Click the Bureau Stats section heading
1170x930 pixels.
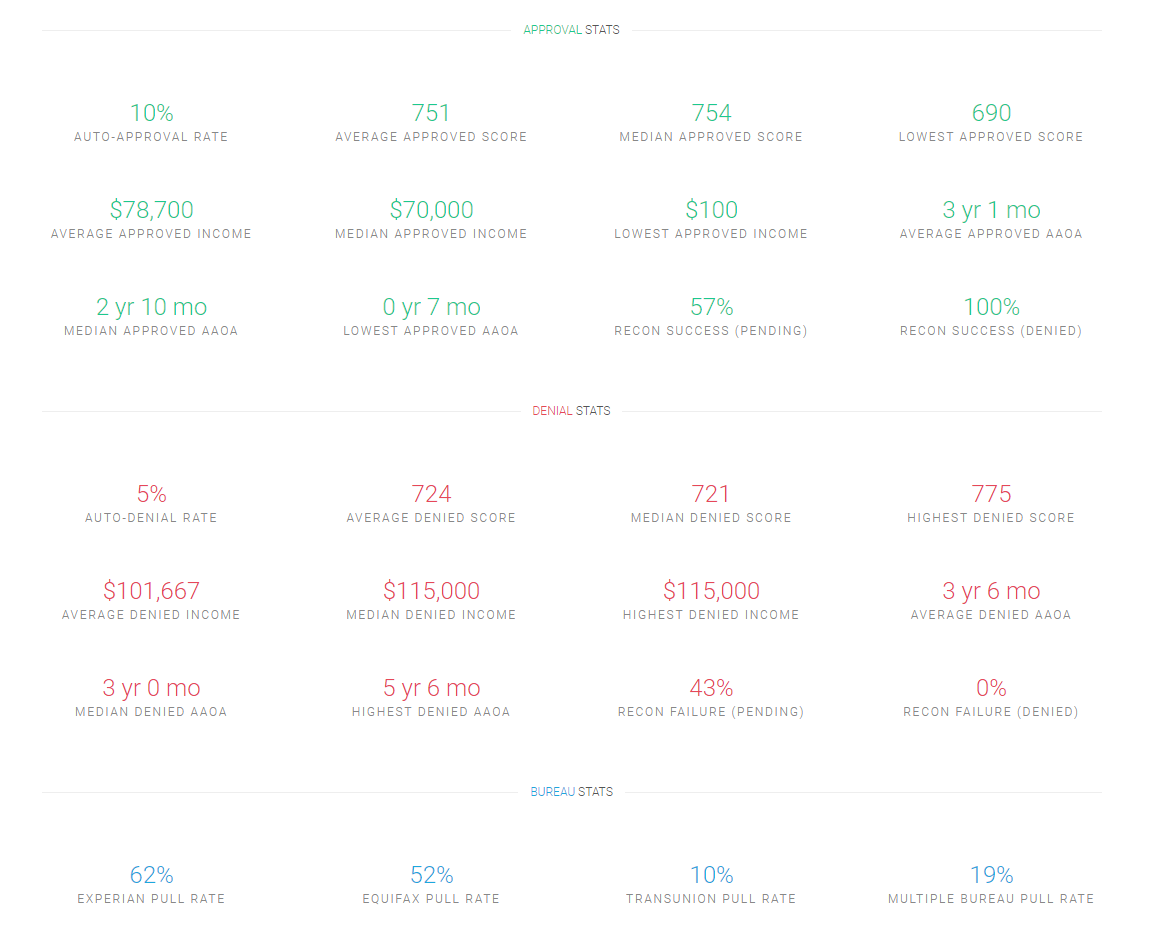tap(571, 792)
